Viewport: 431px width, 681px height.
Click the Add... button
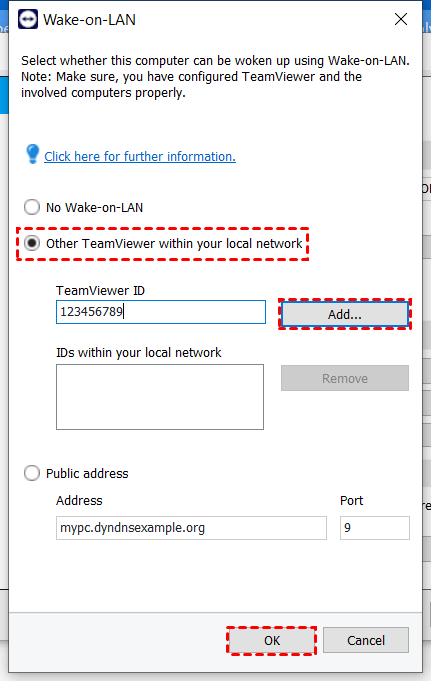345,314
